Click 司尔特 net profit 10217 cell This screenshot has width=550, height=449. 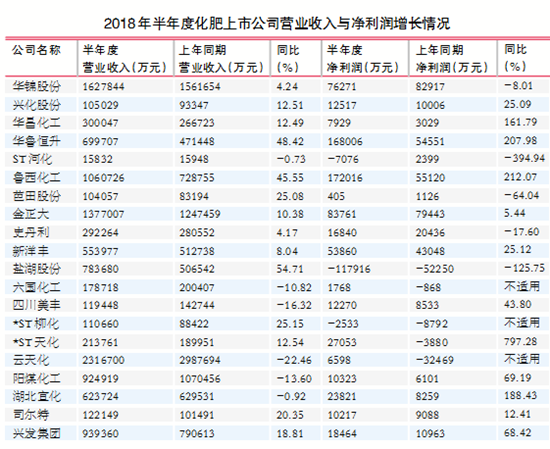(342, 415)
